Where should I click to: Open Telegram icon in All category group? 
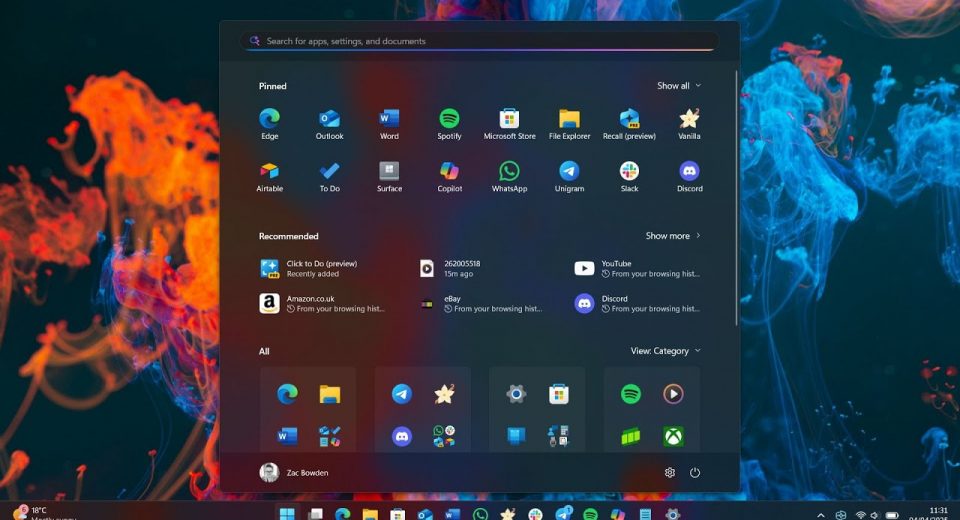[x=402, y=394]
